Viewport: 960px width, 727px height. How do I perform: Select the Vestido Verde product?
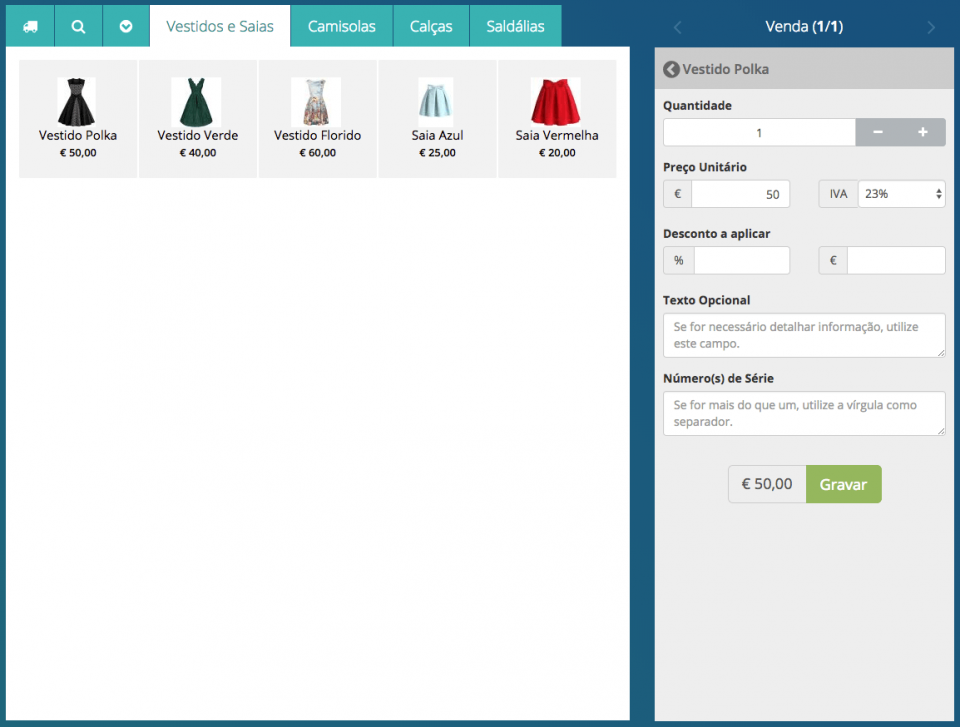click(x=197, y=118)
